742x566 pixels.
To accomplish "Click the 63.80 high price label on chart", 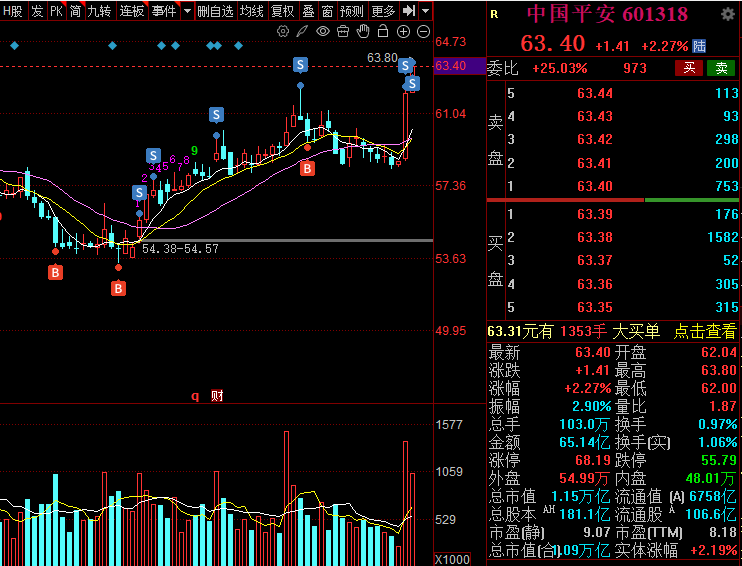I will coord(382,58).
